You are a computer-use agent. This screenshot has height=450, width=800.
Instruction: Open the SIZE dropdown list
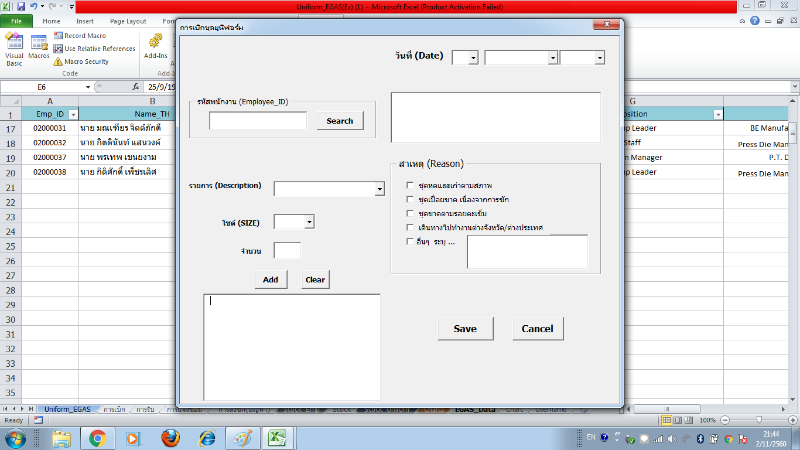click(x=309, y=221)
